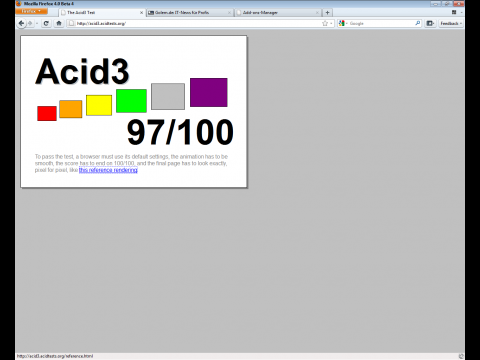Open the Google search engine selector
The height and width of the screenshot is (360, 480).
343,23
